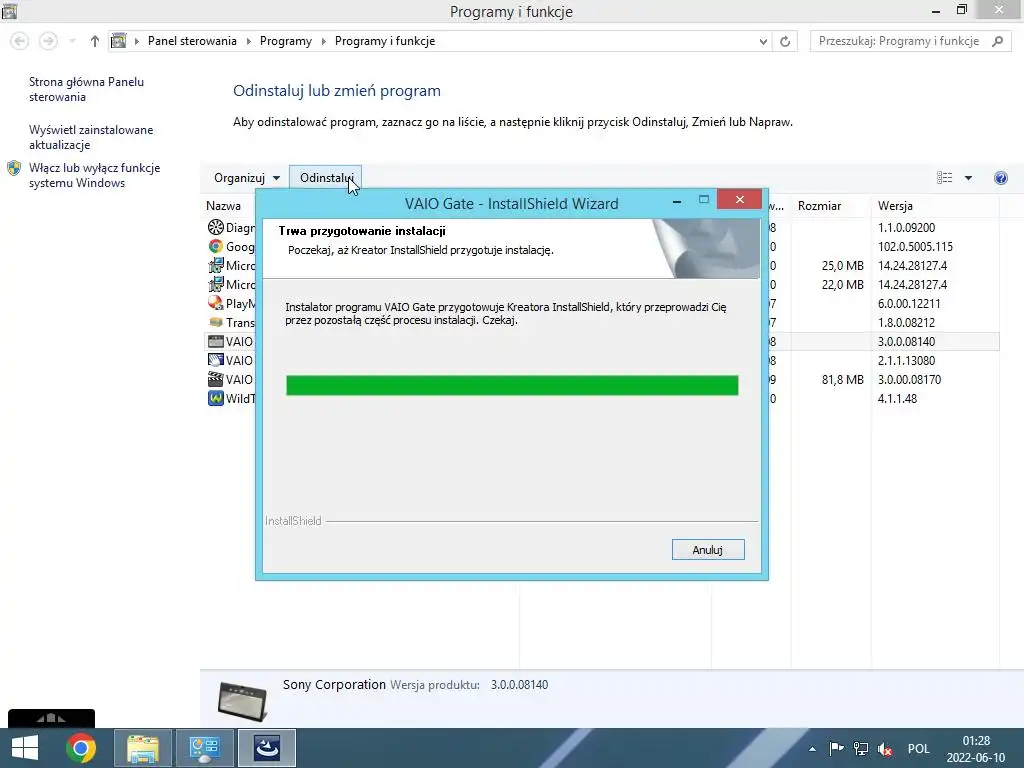Click the Back navigation arrow

pos(20,41)
